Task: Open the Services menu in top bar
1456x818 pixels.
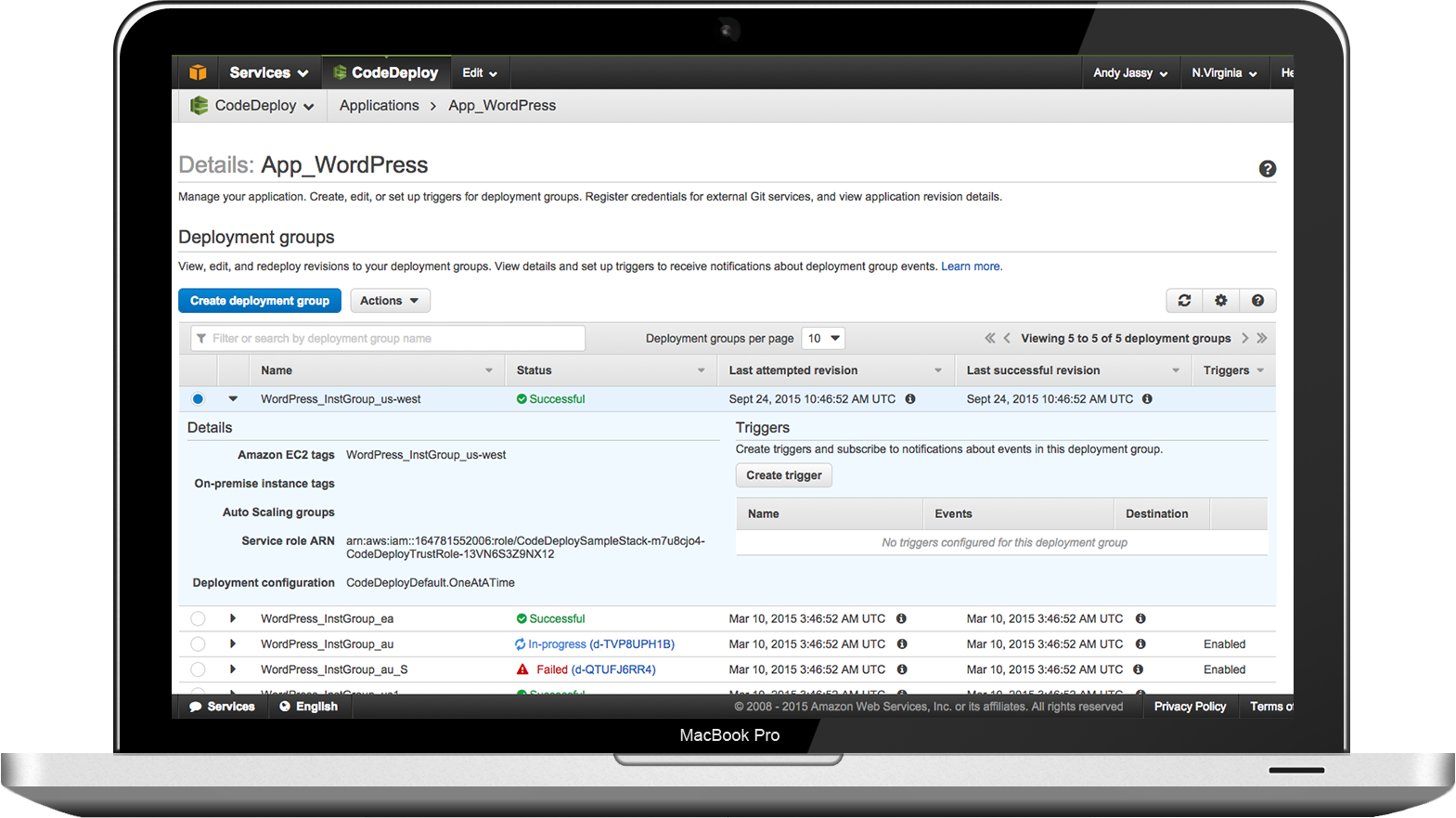Action: click(268, 72)
